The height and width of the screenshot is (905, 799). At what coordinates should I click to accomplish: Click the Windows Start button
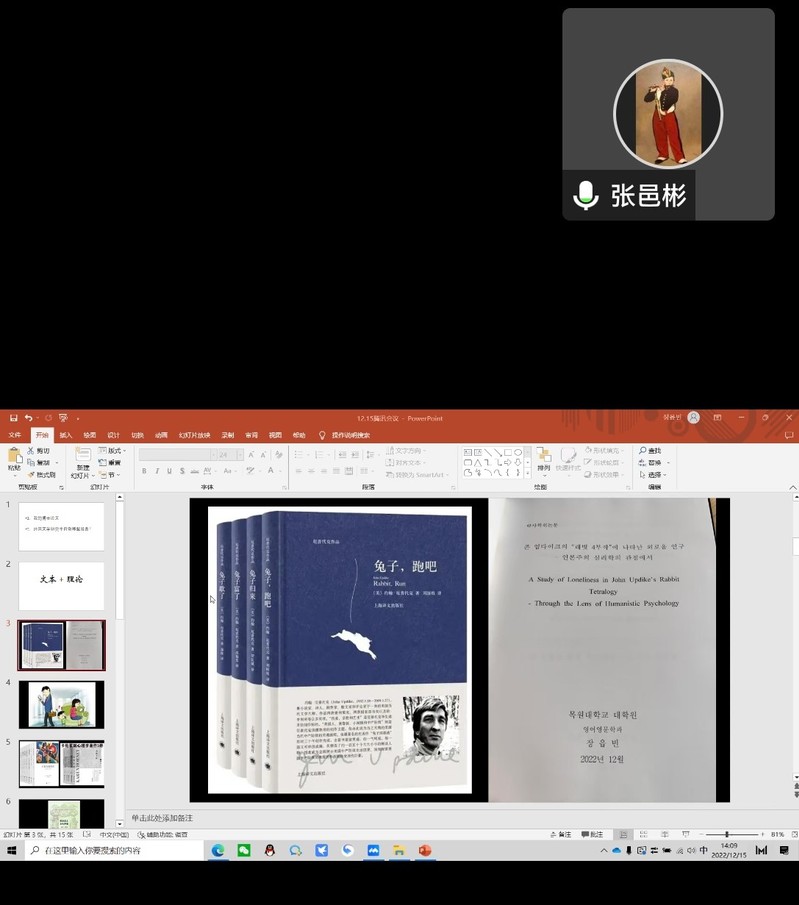click(12, 850)
